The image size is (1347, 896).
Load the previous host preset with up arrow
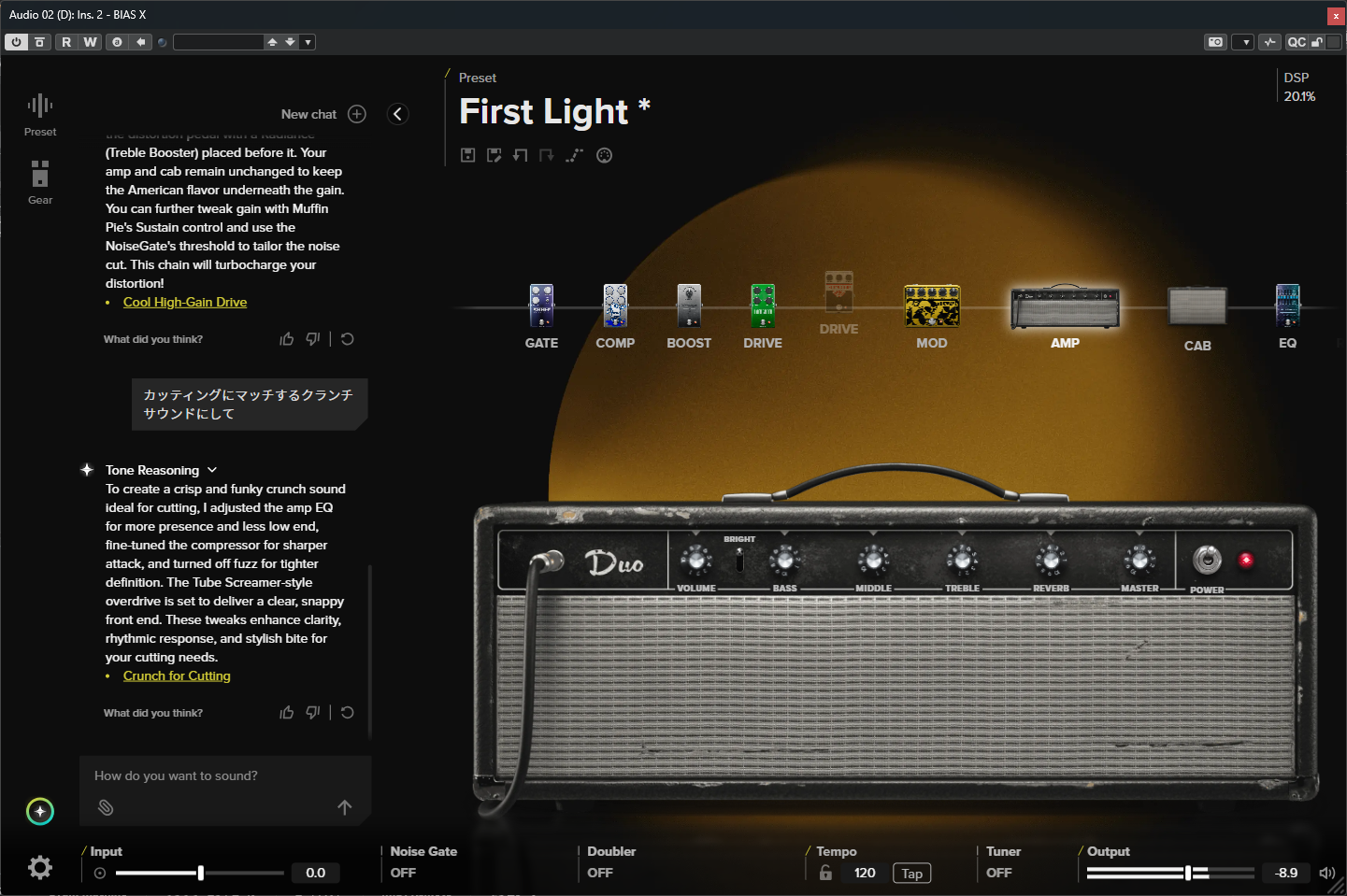(272, 42)
